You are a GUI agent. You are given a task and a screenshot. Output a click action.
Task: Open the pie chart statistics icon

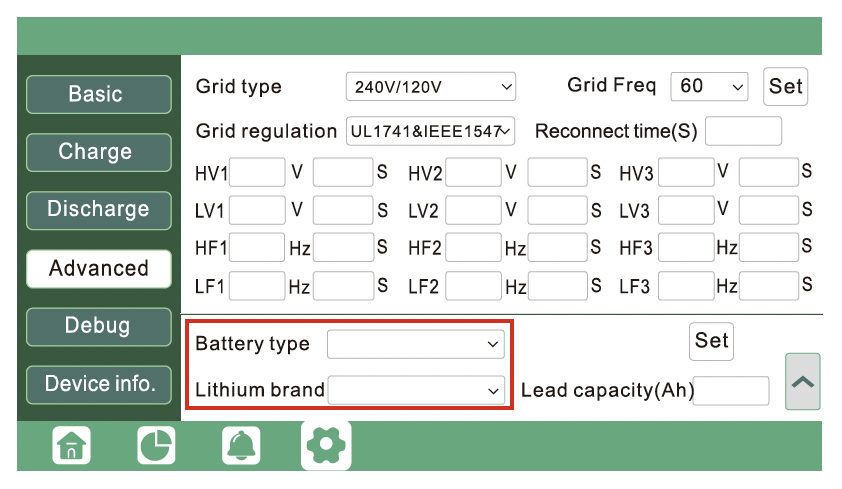pyautogui.click(x=156, y=445)
